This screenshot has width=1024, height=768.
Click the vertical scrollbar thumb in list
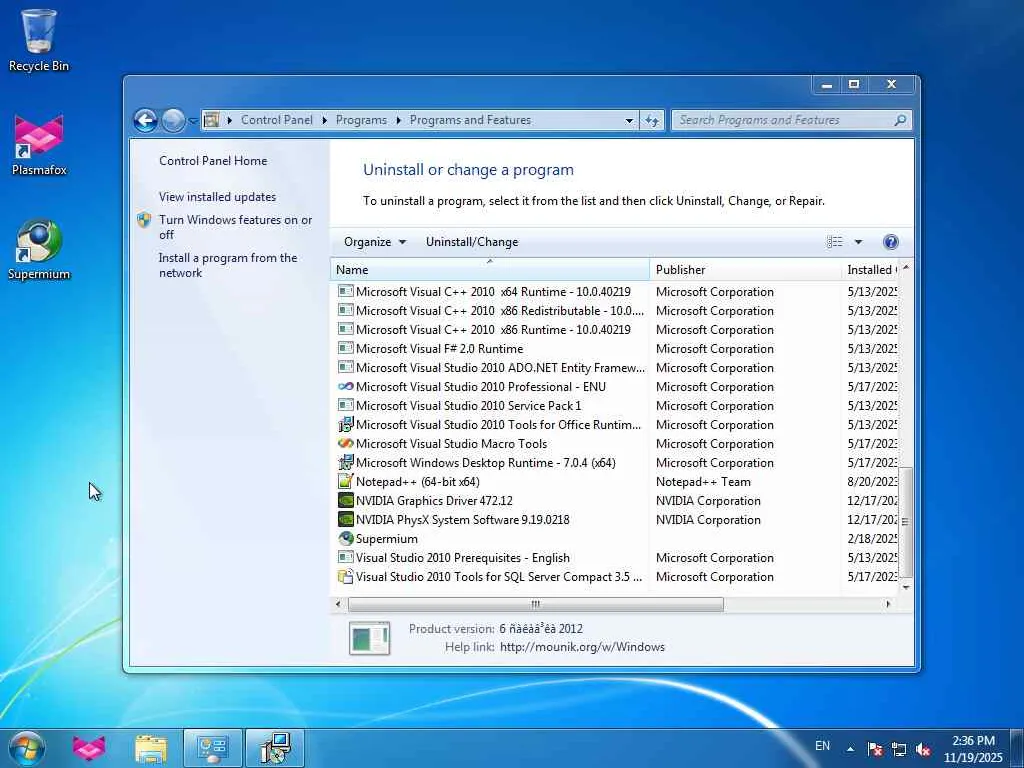tap(905, 522)
